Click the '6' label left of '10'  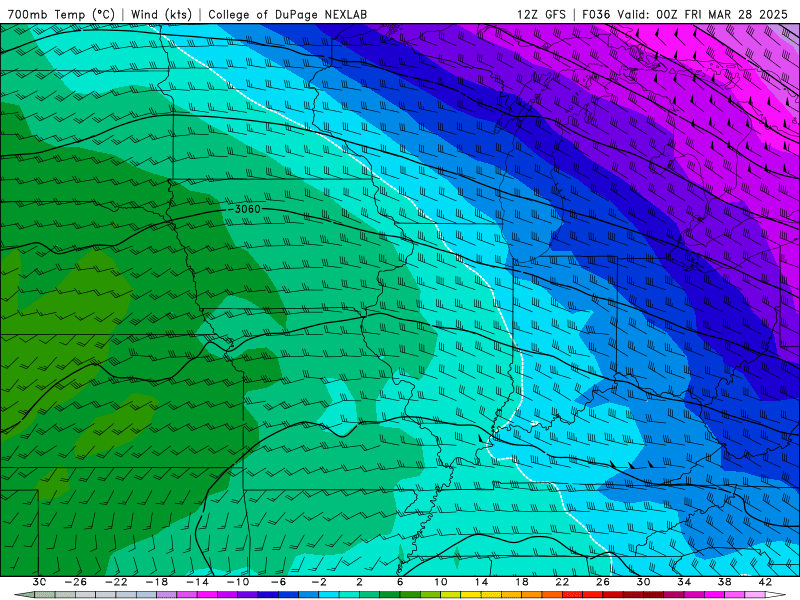tap(400, 582)
